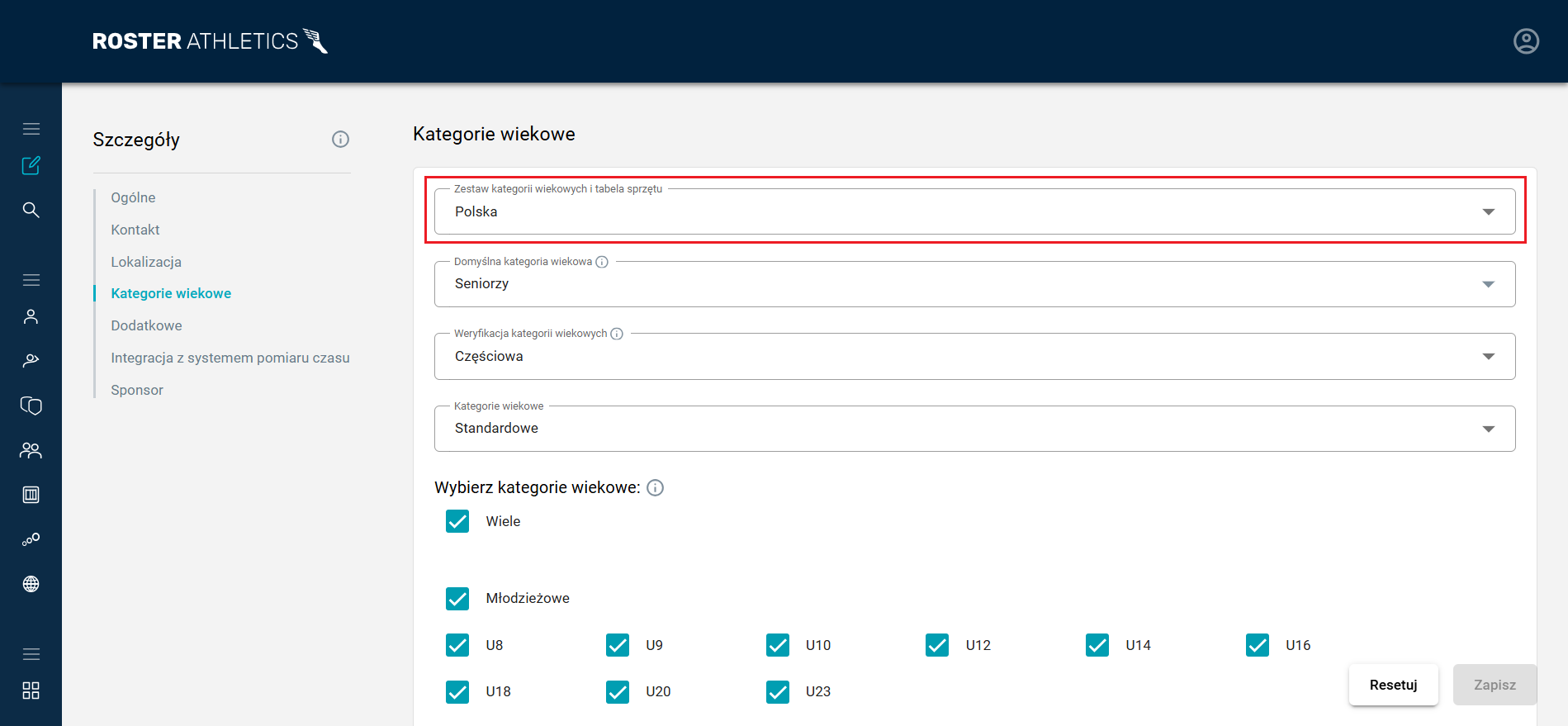The image size is (1568, 726).
Task: Click info icon next to Szczegóły
Action: click(x=340, y=139)
